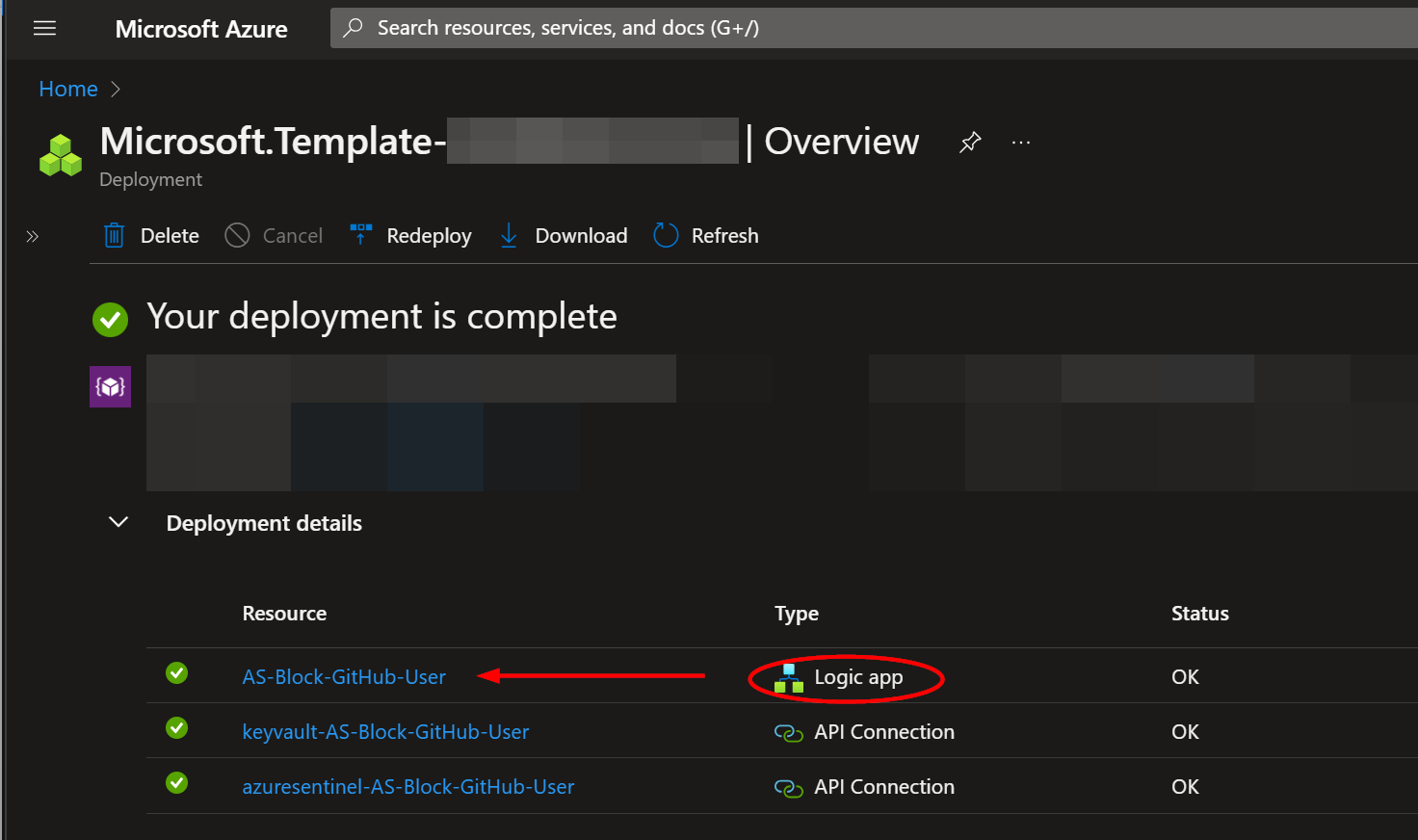Screen dimensions: 1418x840
Task: Click the Delete toolbar label
Action: [170, 236]
